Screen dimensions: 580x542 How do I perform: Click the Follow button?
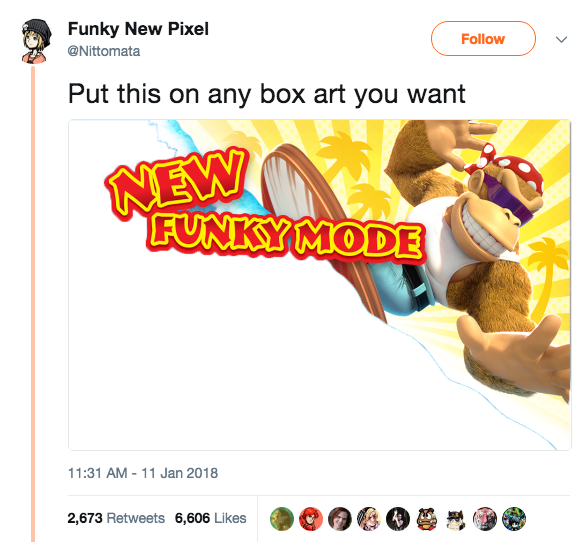(483, 39)
